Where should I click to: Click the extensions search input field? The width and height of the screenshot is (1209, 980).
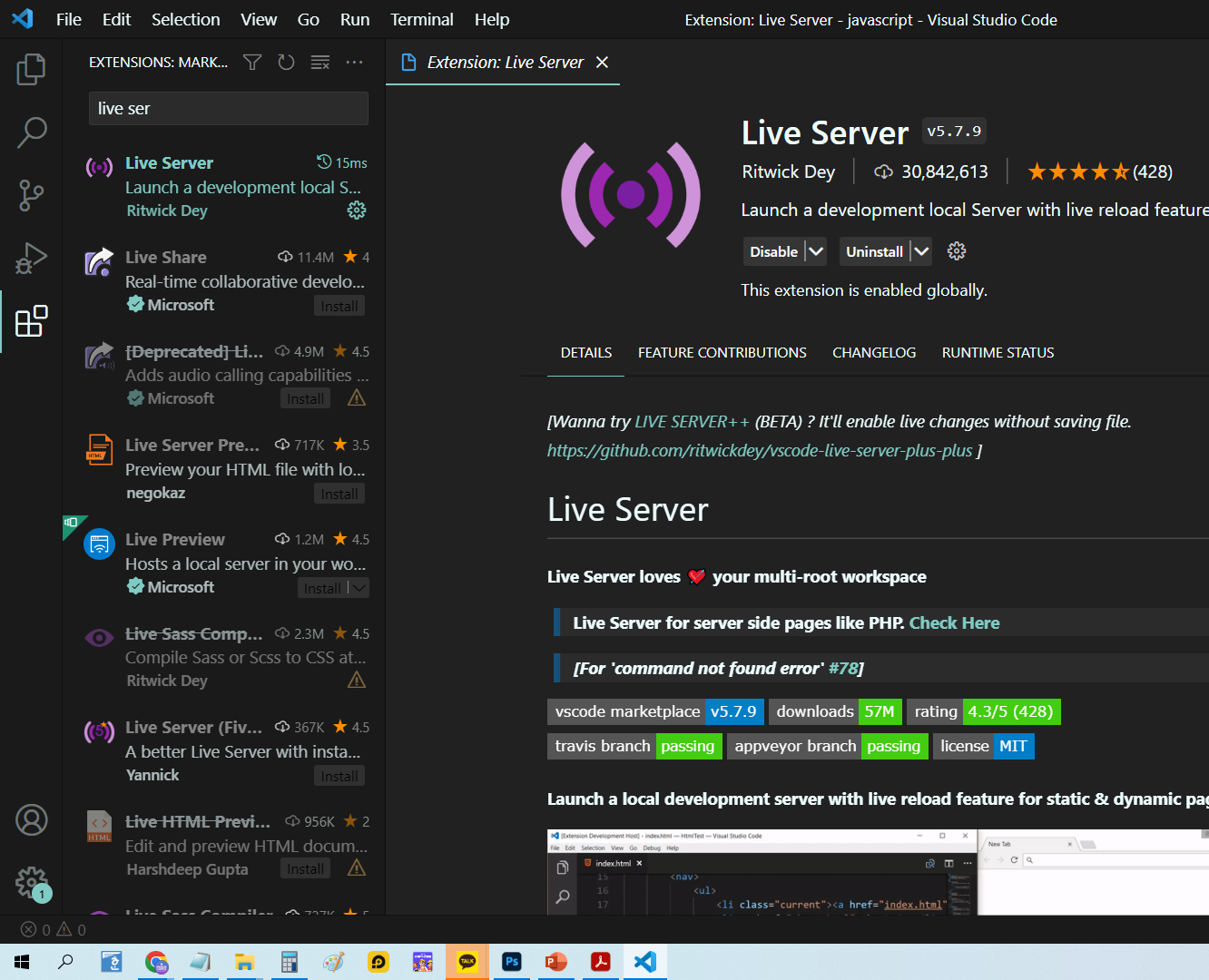229,108
